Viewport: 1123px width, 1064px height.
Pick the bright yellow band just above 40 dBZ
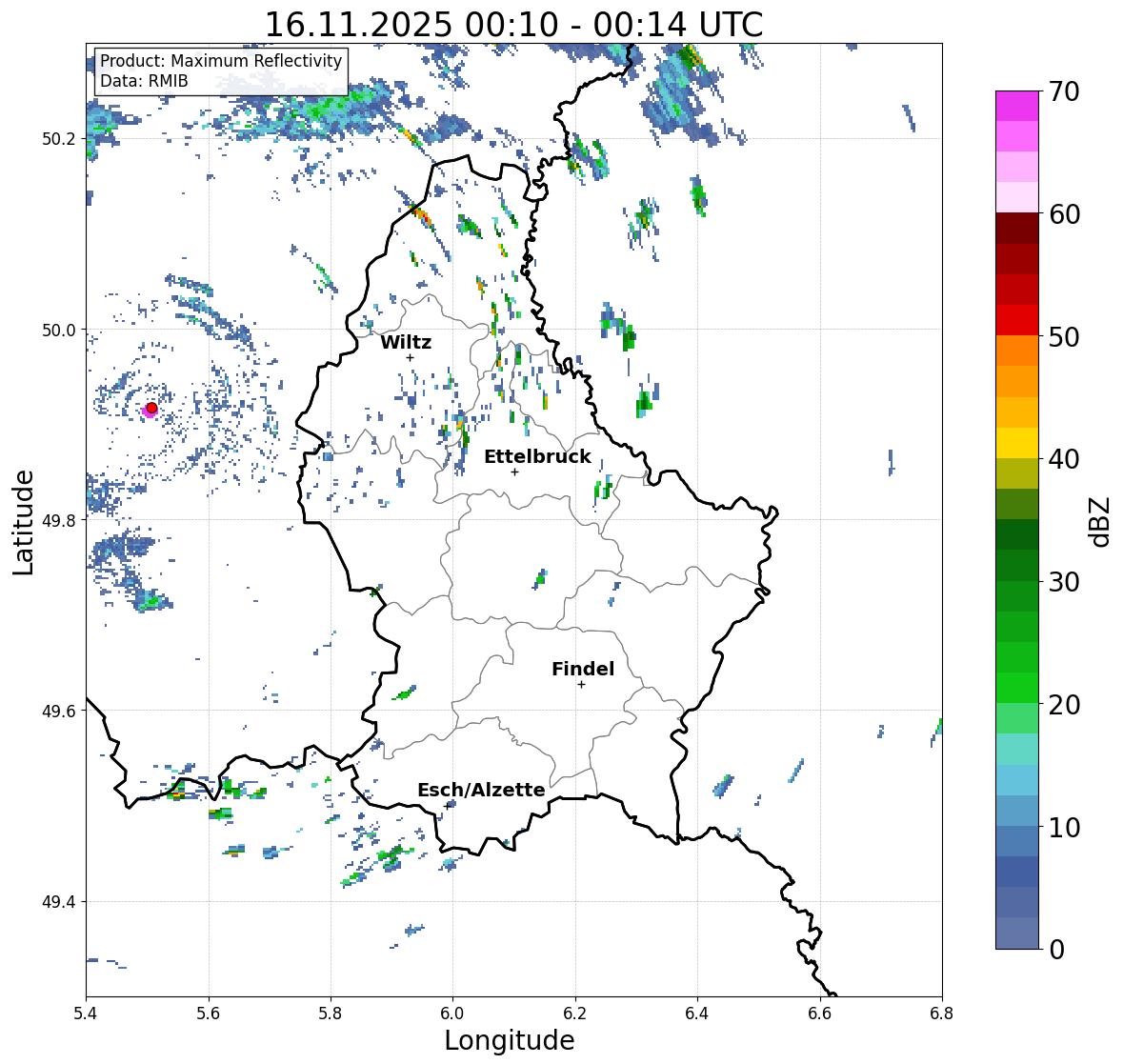(x=1017, y=443)
